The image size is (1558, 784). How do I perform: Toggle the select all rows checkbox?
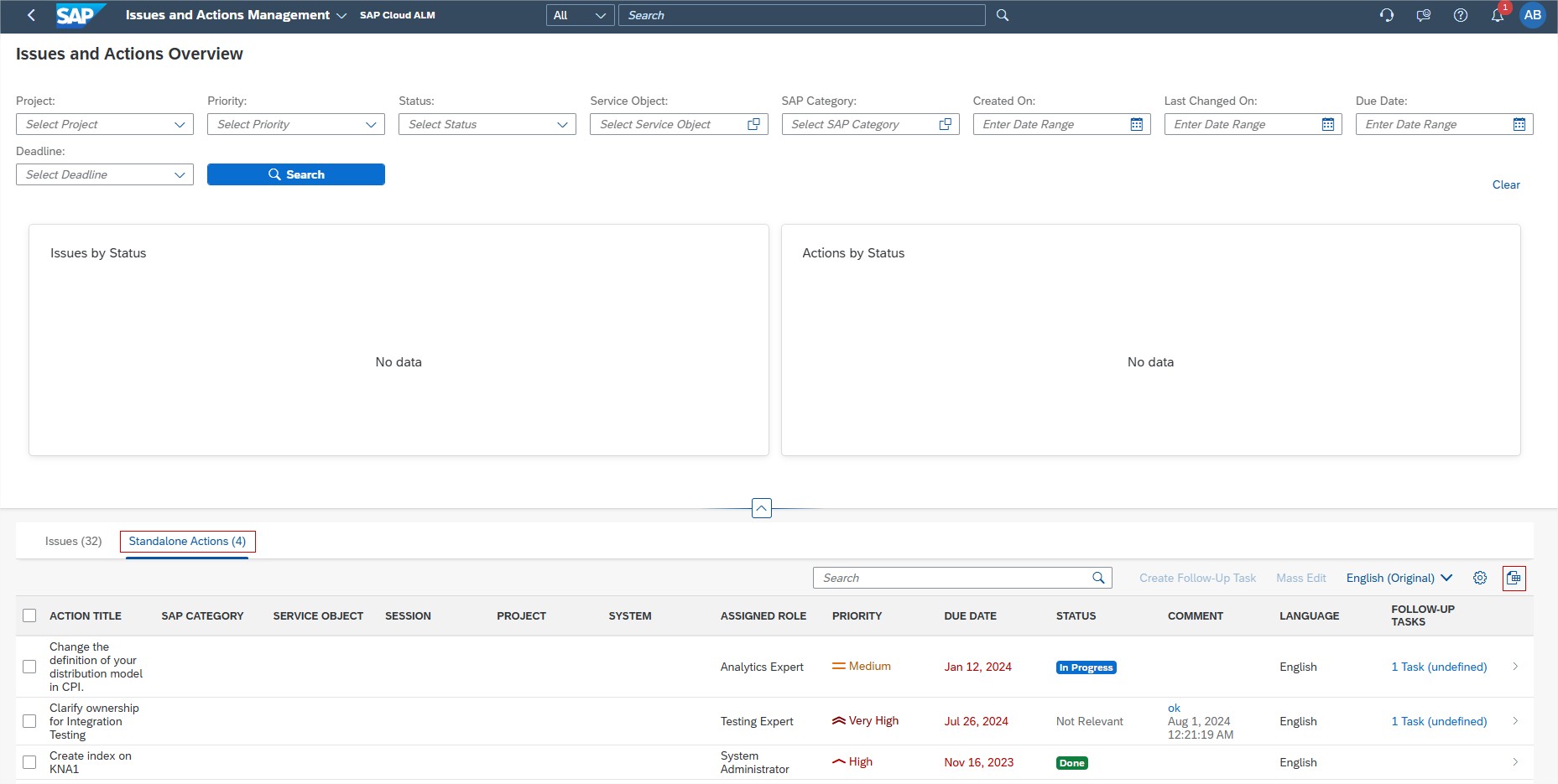pyautogui.click(x=29, y=615)
